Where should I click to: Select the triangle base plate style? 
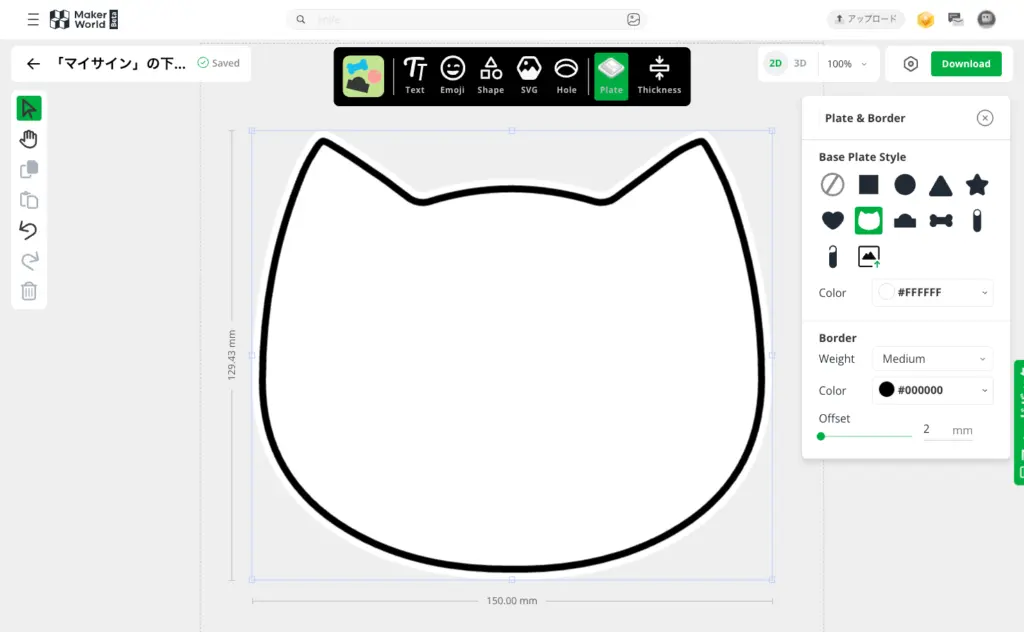click(940, 185)
